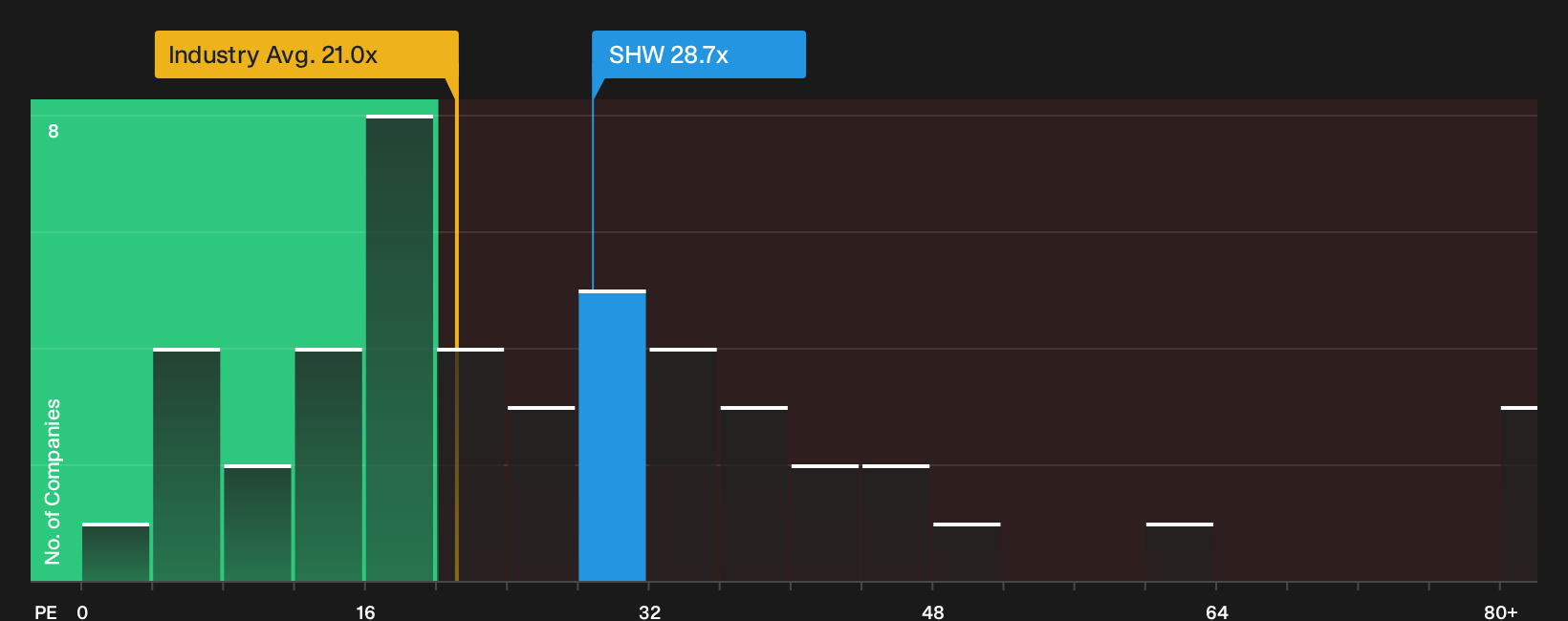
Task: Click the '32' x-axis tick label
Action: (x=649, y=611)
